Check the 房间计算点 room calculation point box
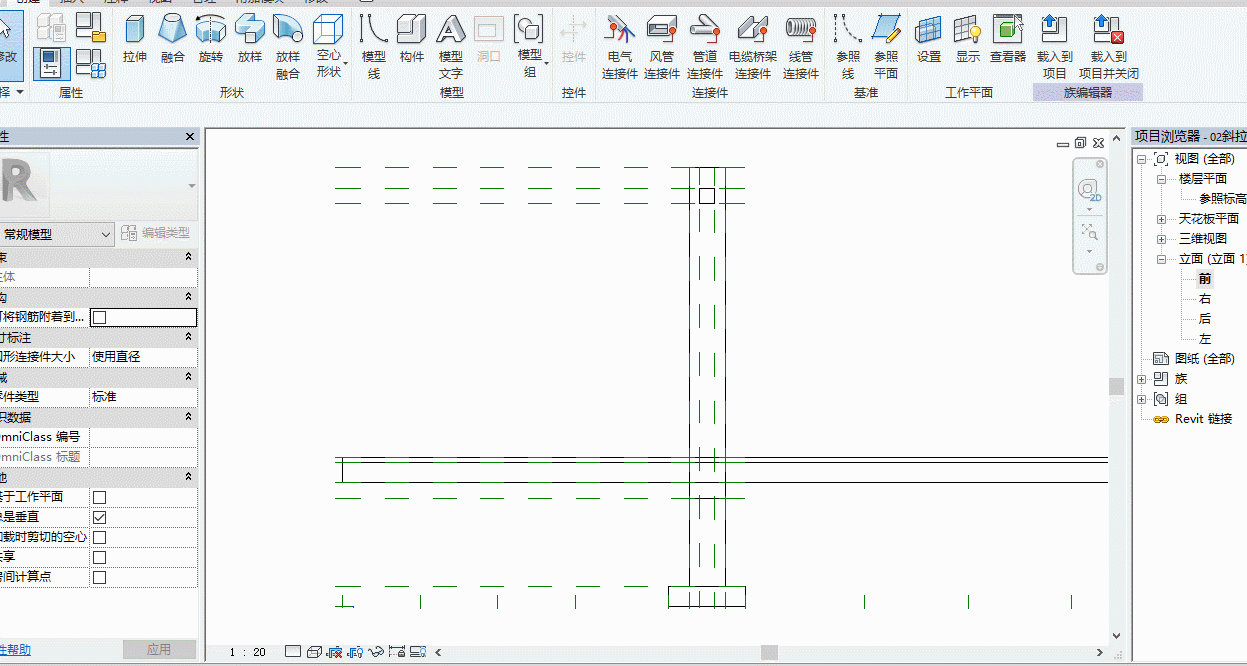Viewport: 1247px width, 666px height. (100, 577)
